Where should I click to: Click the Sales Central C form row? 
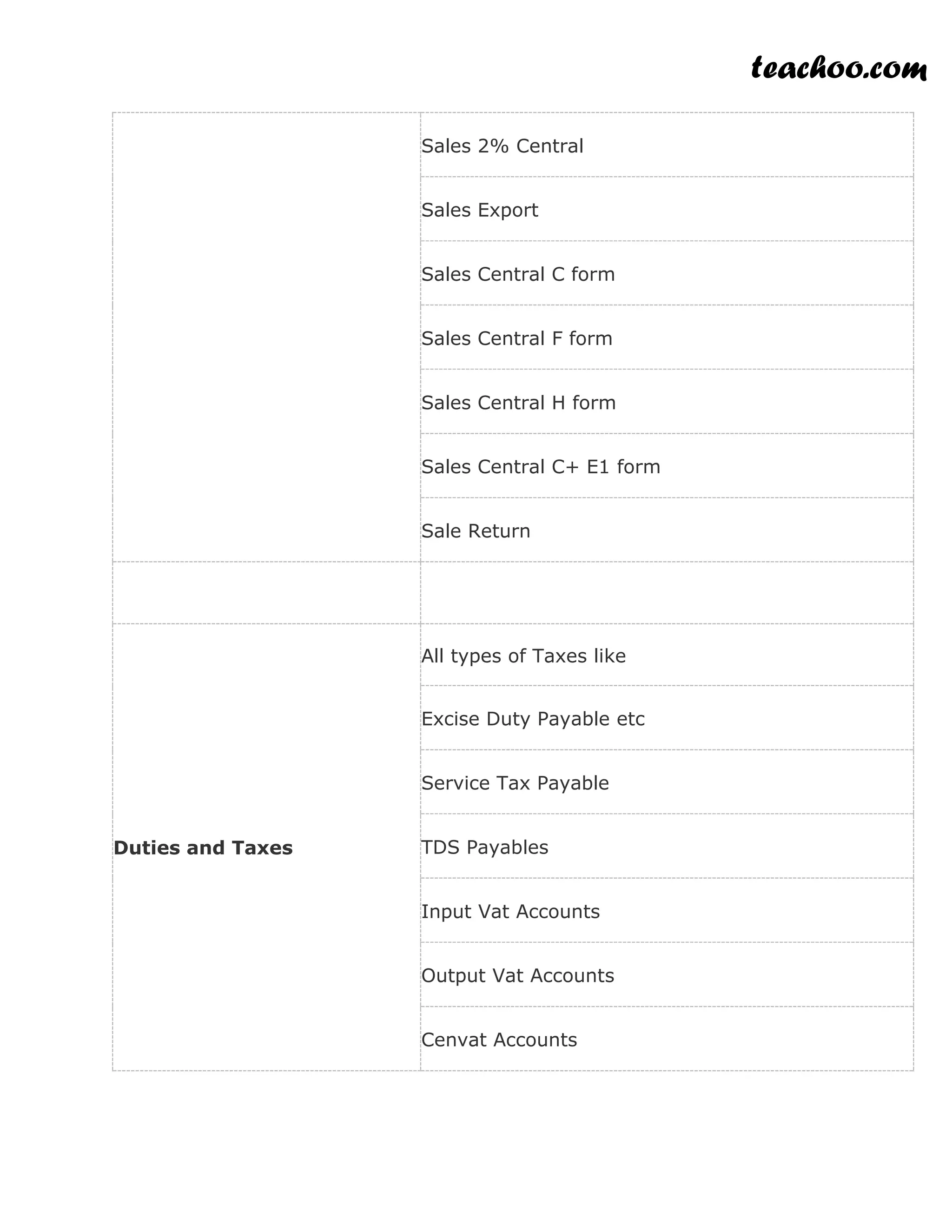pos(518,275)
